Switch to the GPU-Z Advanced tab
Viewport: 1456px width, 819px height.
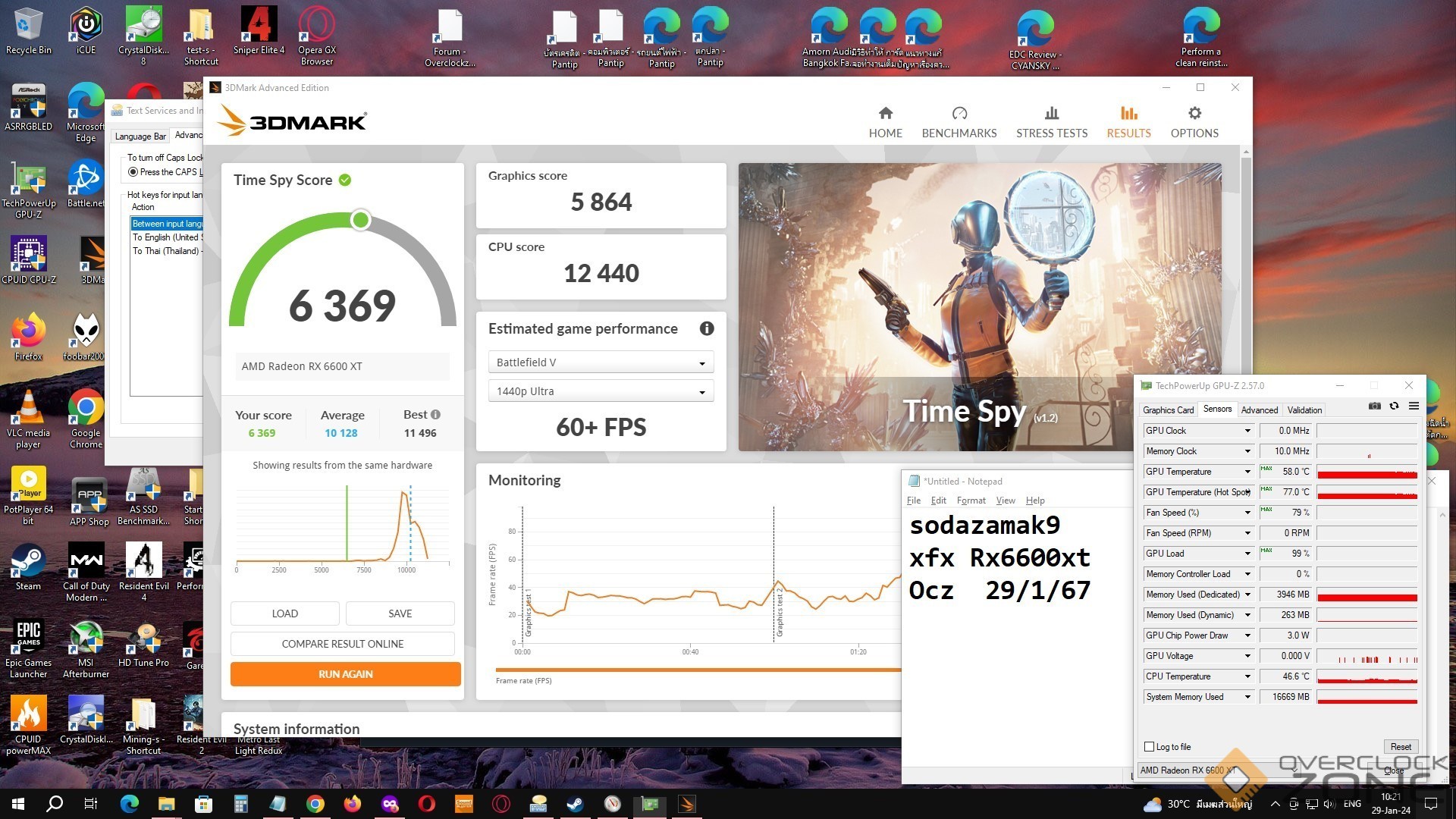pos(1259,410)
